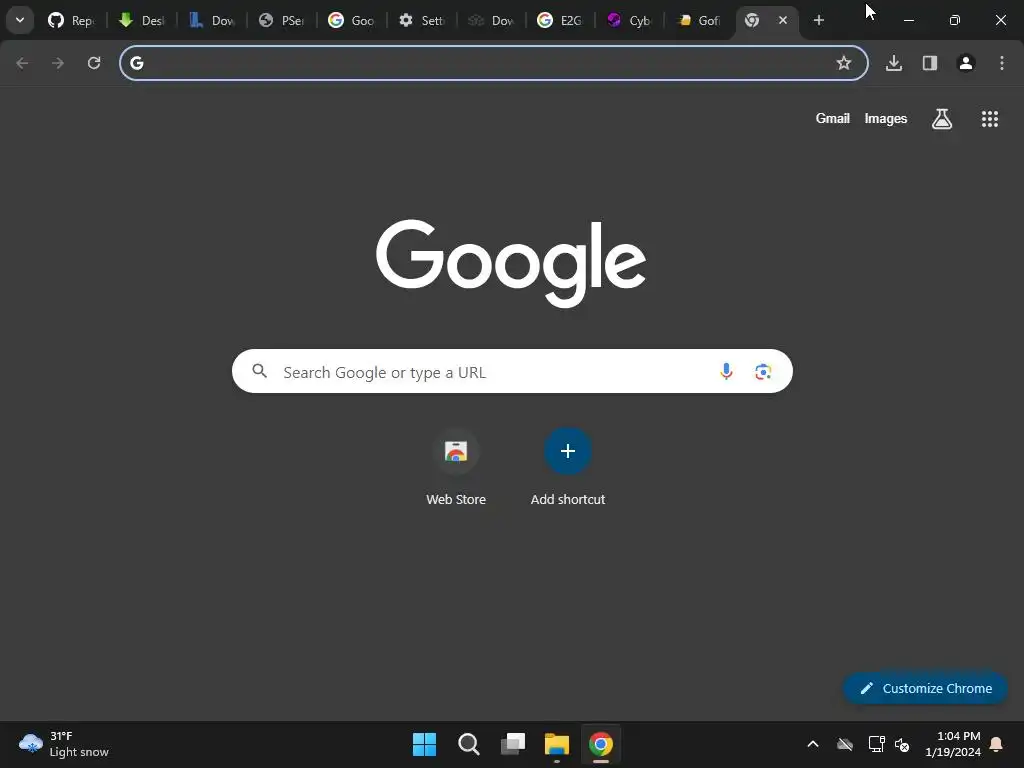Click the Add shortcut button

[568, 468]
